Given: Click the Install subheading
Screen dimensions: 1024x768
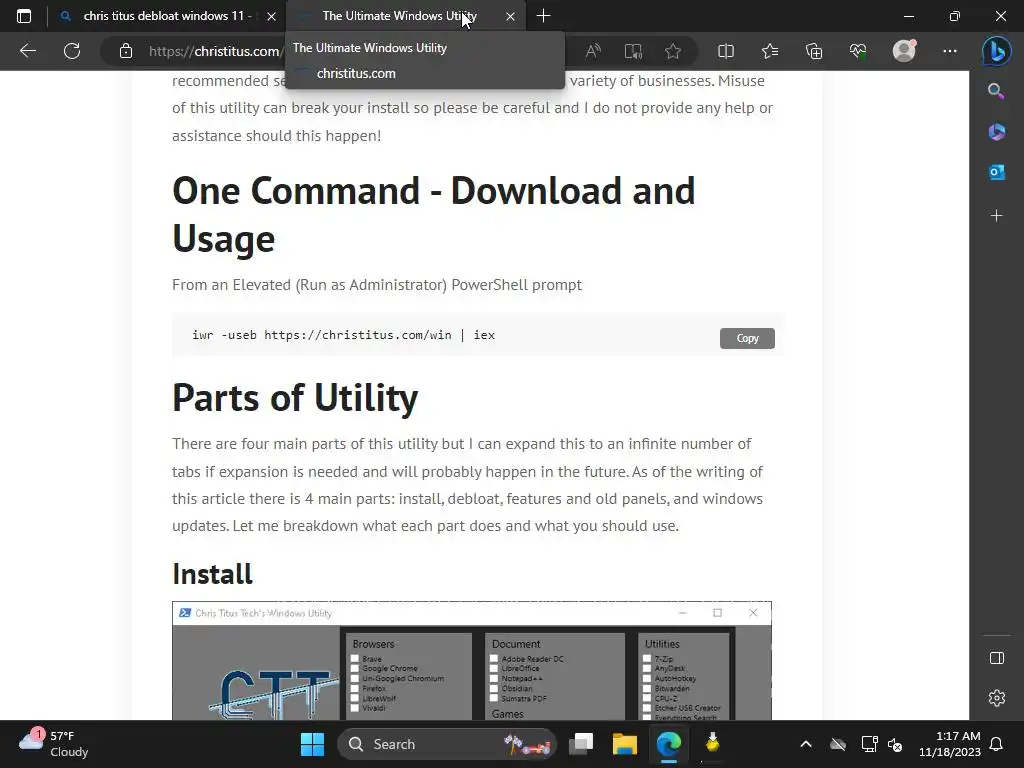Looking at the screenshot, I should coord(212,574).
